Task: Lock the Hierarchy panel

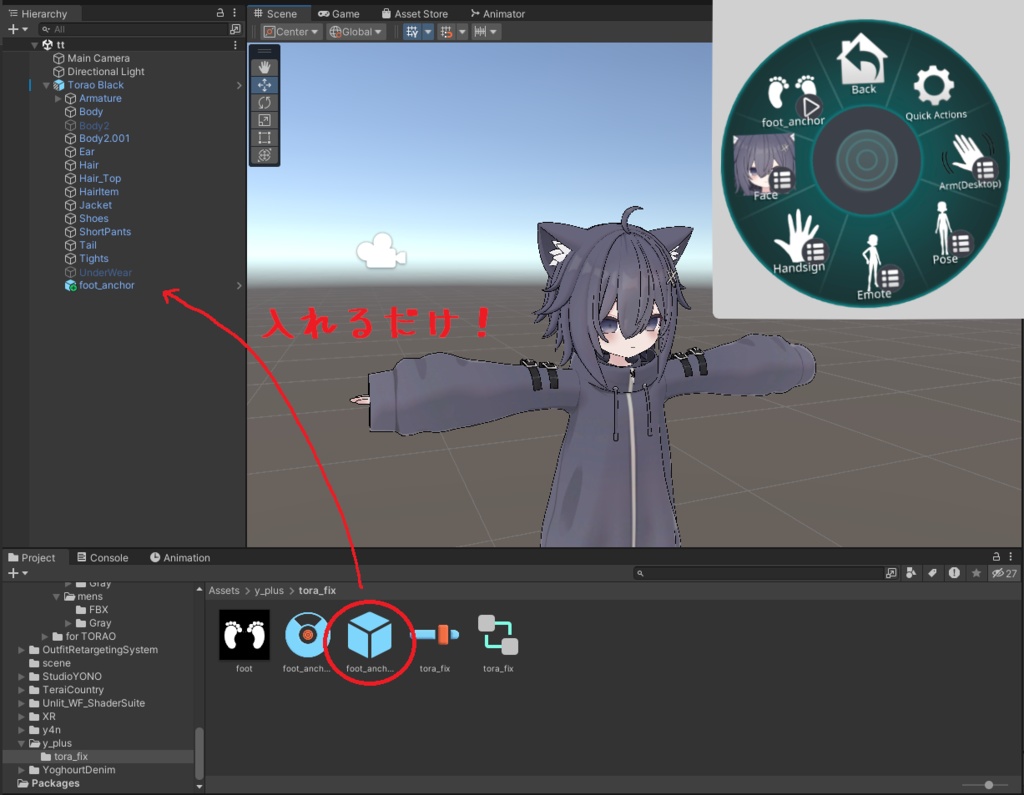Action: pos(221,13)
